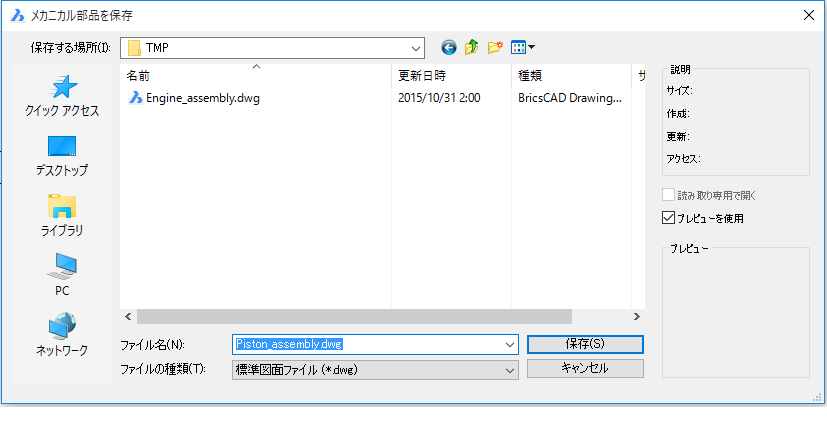
Task: Click the BricsCAD icon in the title bar
Action: 18,15
